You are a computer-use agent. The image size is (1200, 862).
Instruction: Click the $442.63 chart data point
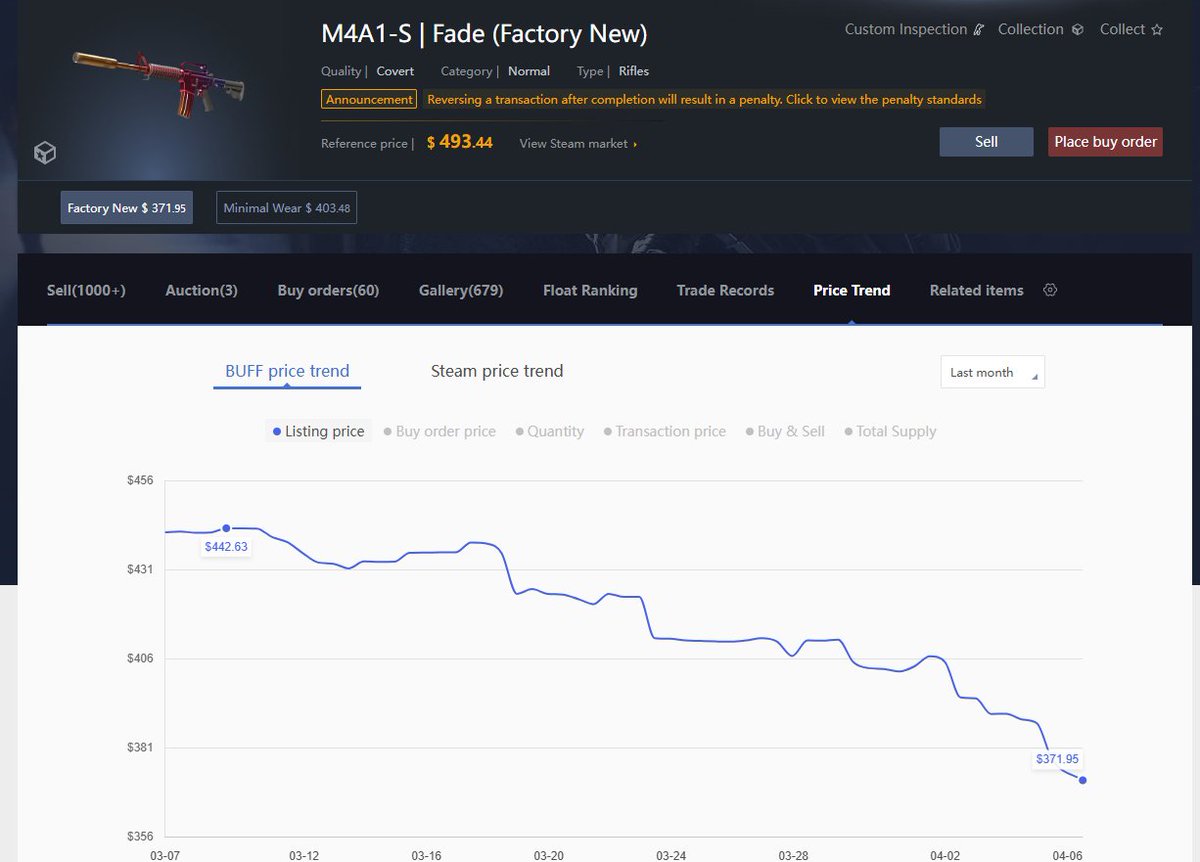click(x=226, y=528)
